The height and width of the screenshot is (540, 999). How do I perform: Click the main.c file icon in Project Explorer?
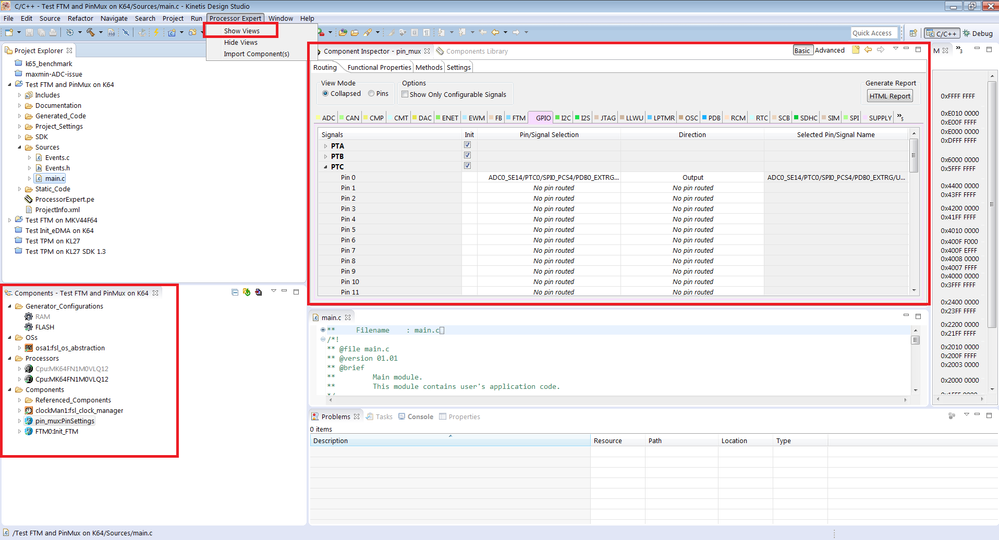(39, 178)
